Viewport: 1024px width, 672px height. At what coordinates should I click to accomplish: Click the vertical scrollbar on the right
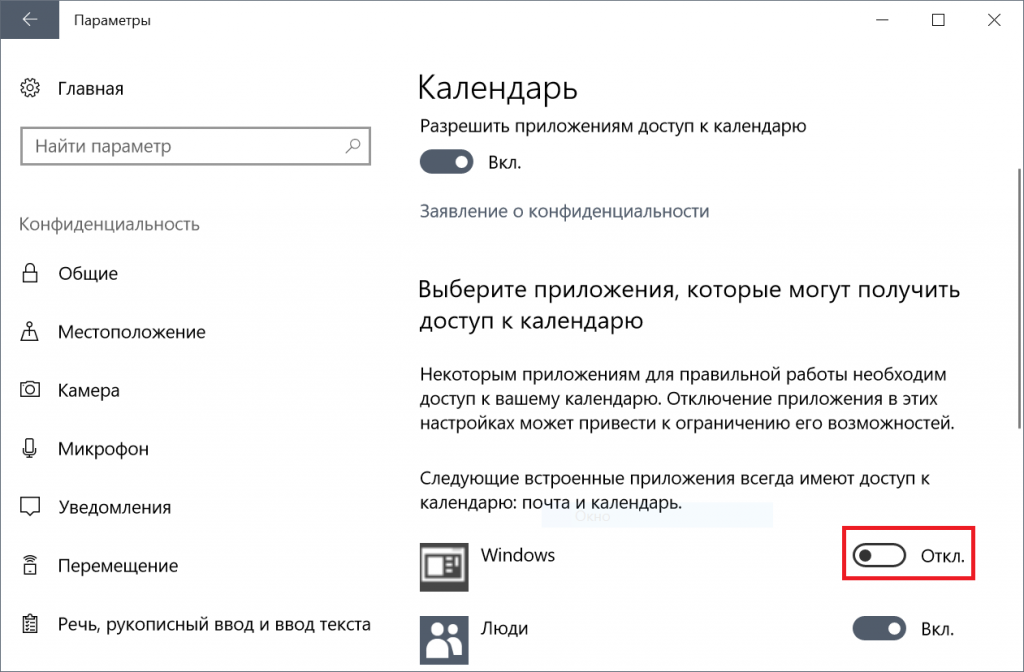(1019, 298)
